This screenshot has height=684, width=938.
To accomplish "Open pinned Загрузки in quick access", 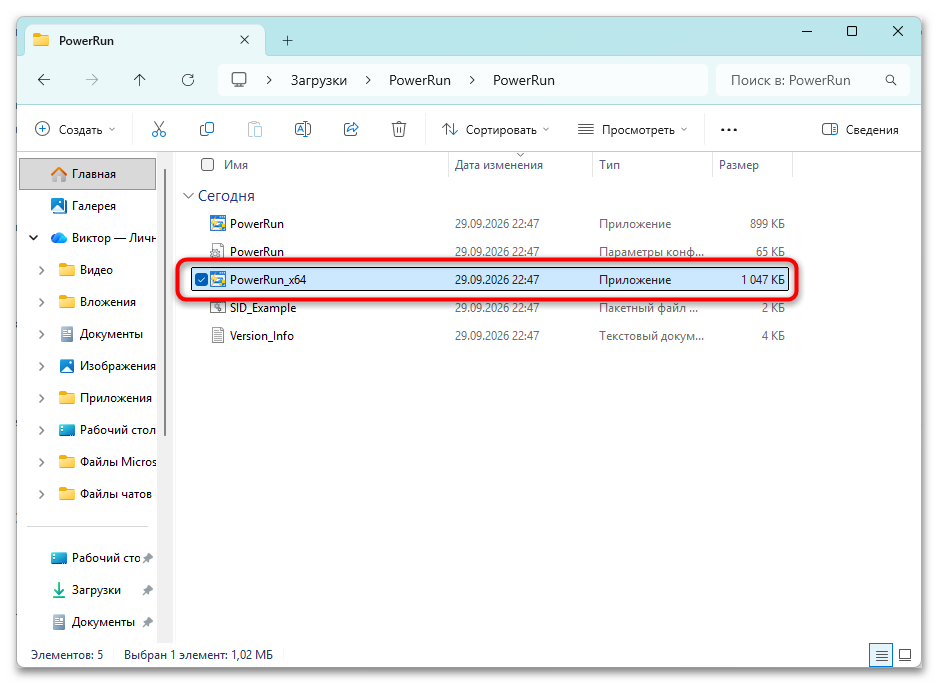I will point(96,590).
